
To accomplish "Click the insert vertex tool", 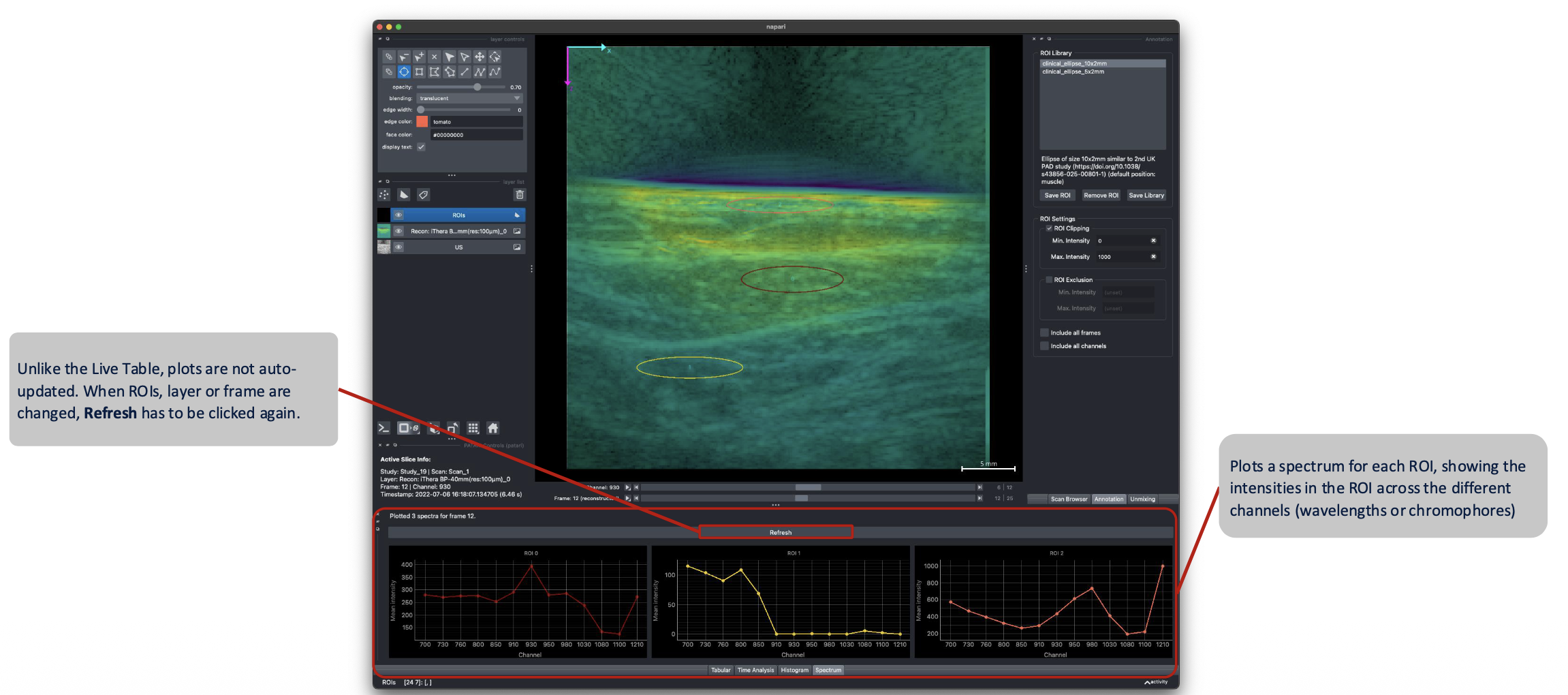I will tap(420, 57).
